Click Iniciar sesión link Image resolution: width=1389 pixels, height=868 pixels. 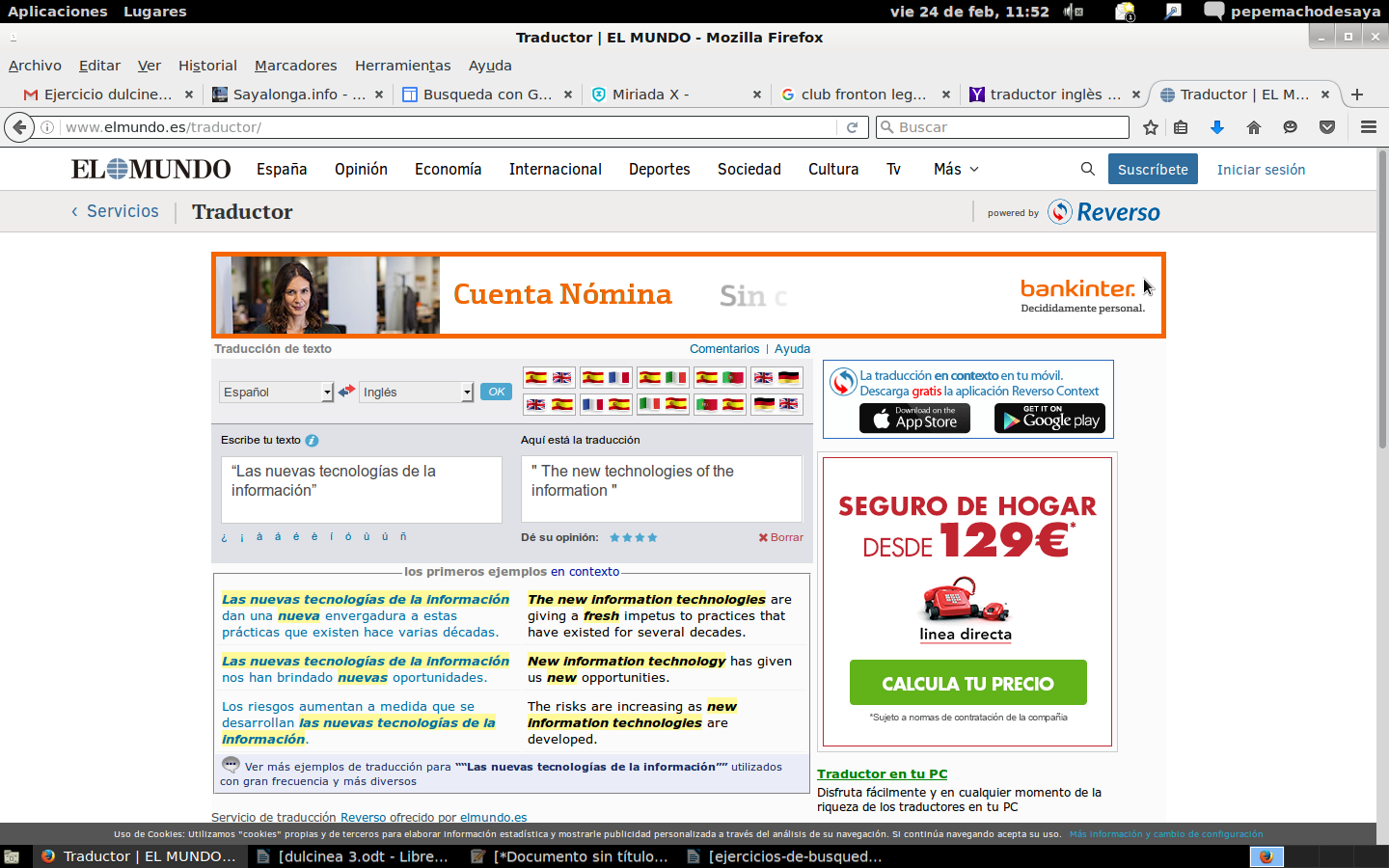(x=1261, y=170)
